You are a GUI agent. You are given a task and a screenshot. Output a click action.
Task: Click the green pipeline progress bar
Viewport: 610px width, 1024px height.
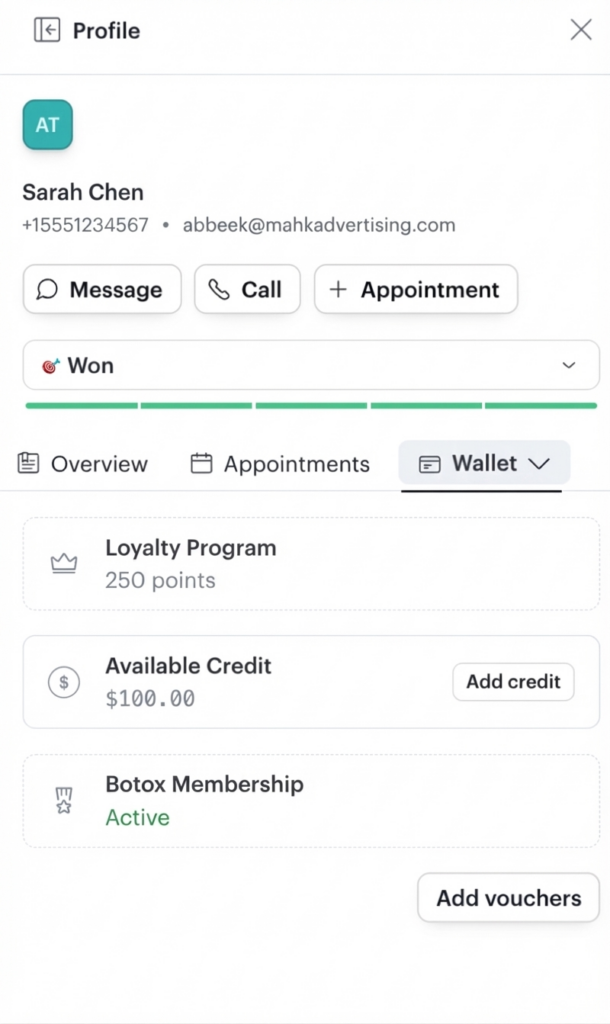coord(310,406)
